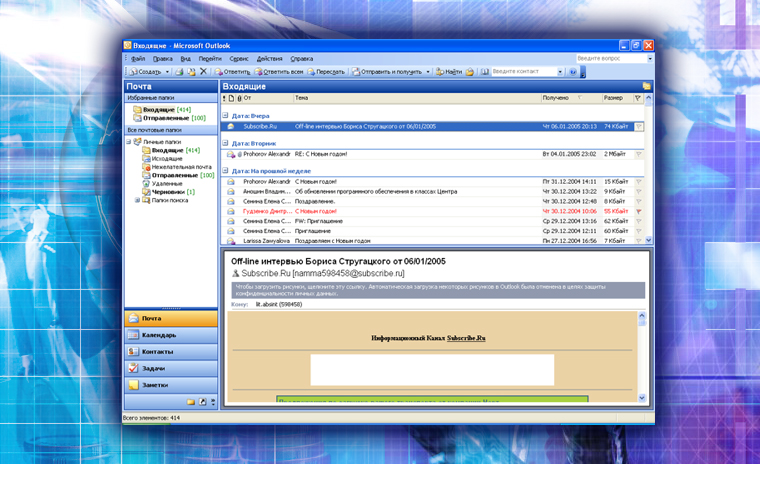Screen dimensions: 760x480
Task: Click Переслать to forward the message
Action: [326, 72]
